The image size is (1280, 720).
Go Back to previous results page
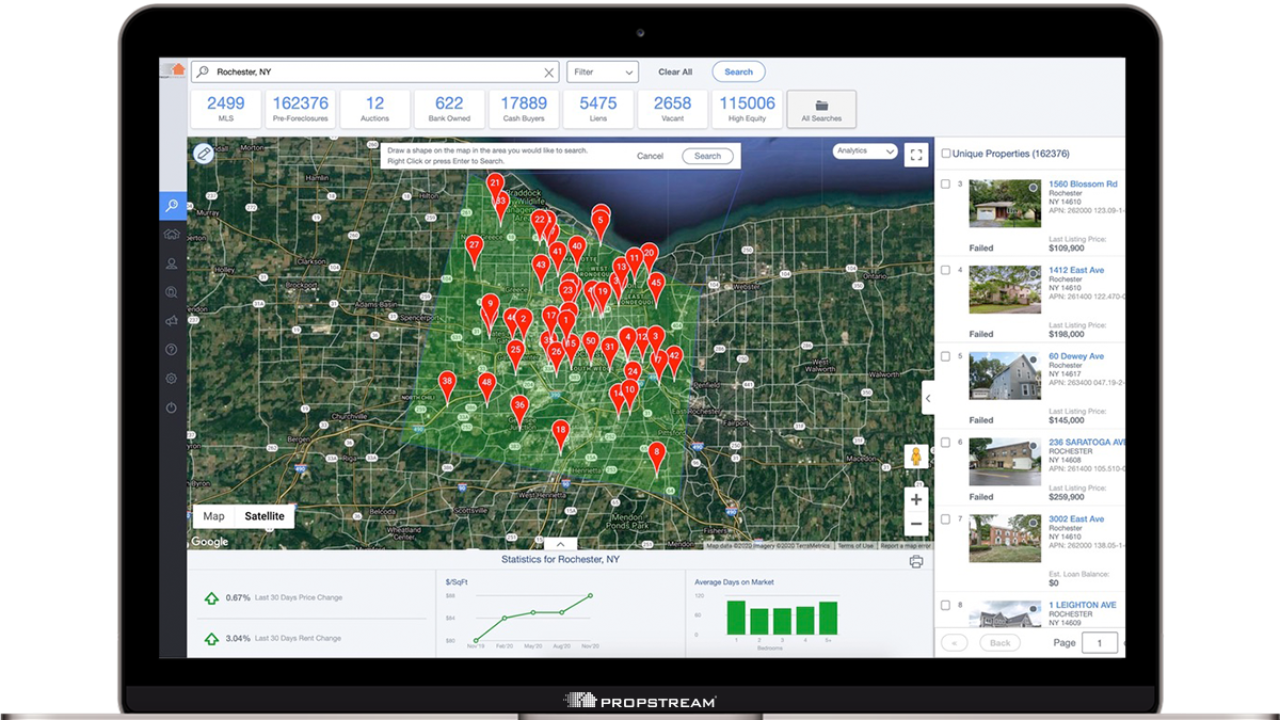coord(1000,643)
